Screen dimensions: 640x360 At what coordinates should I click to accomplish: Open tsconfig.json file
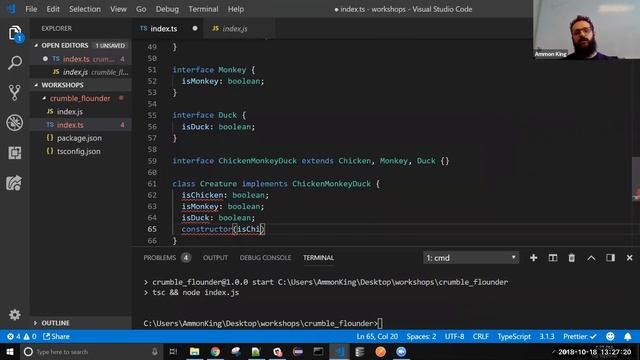(81, 151)
